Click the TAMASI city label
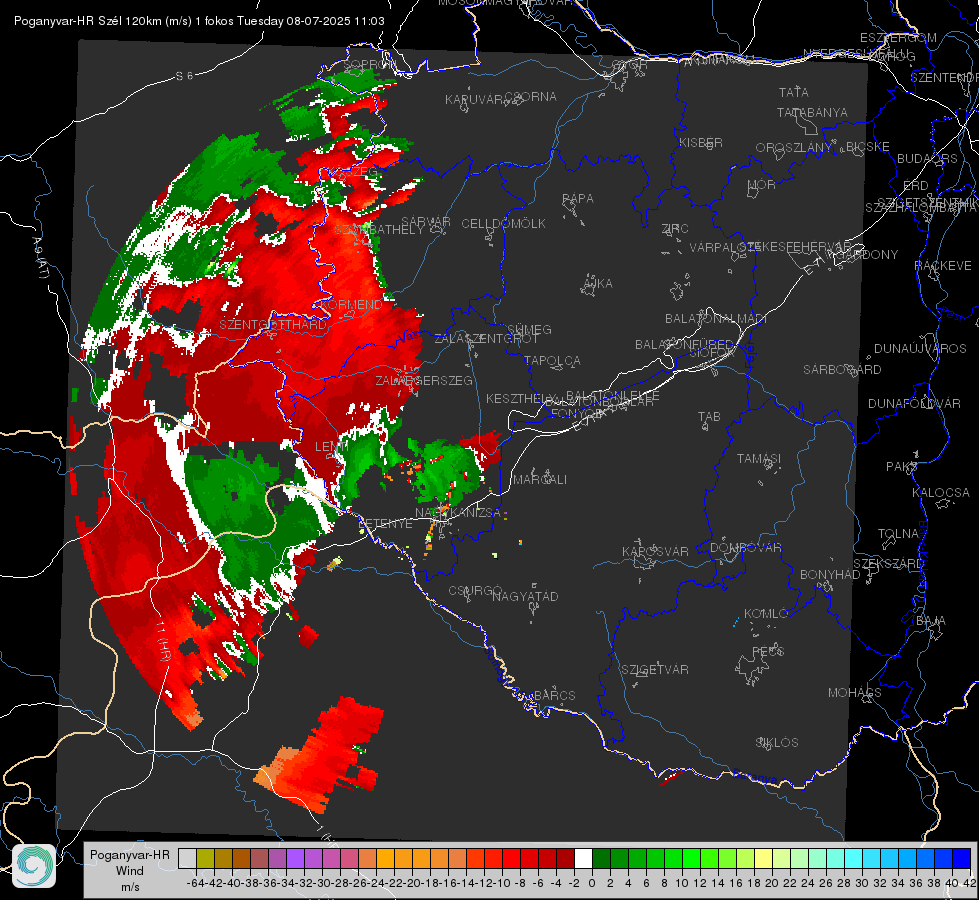979x900 pixels. point(759,459)
